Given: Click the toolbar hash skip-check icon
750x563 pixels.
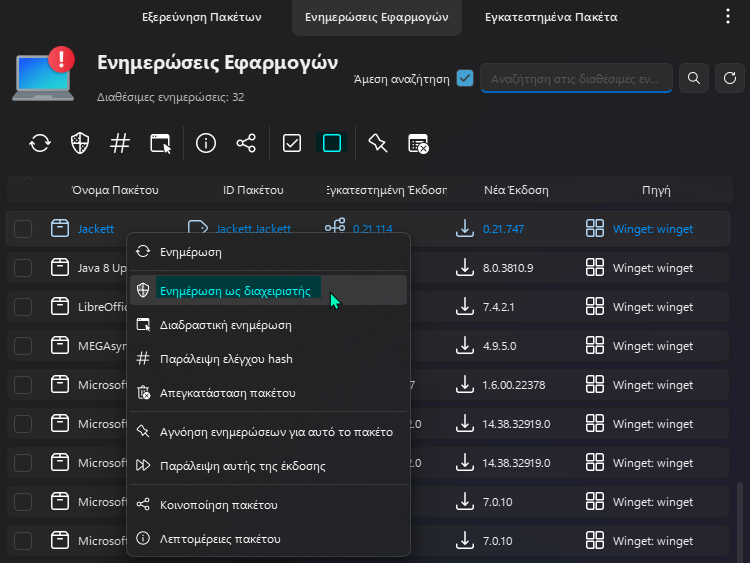Looking at the screenshot, I should pyautogui.click(x=120, y=143).
